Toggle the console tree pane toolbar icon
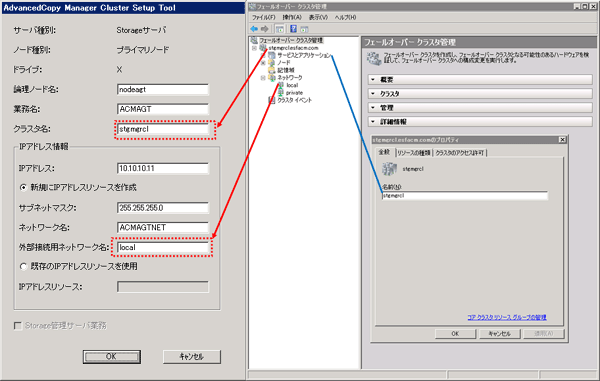Viewport: 600px width, 381px height. pos(280,29)
